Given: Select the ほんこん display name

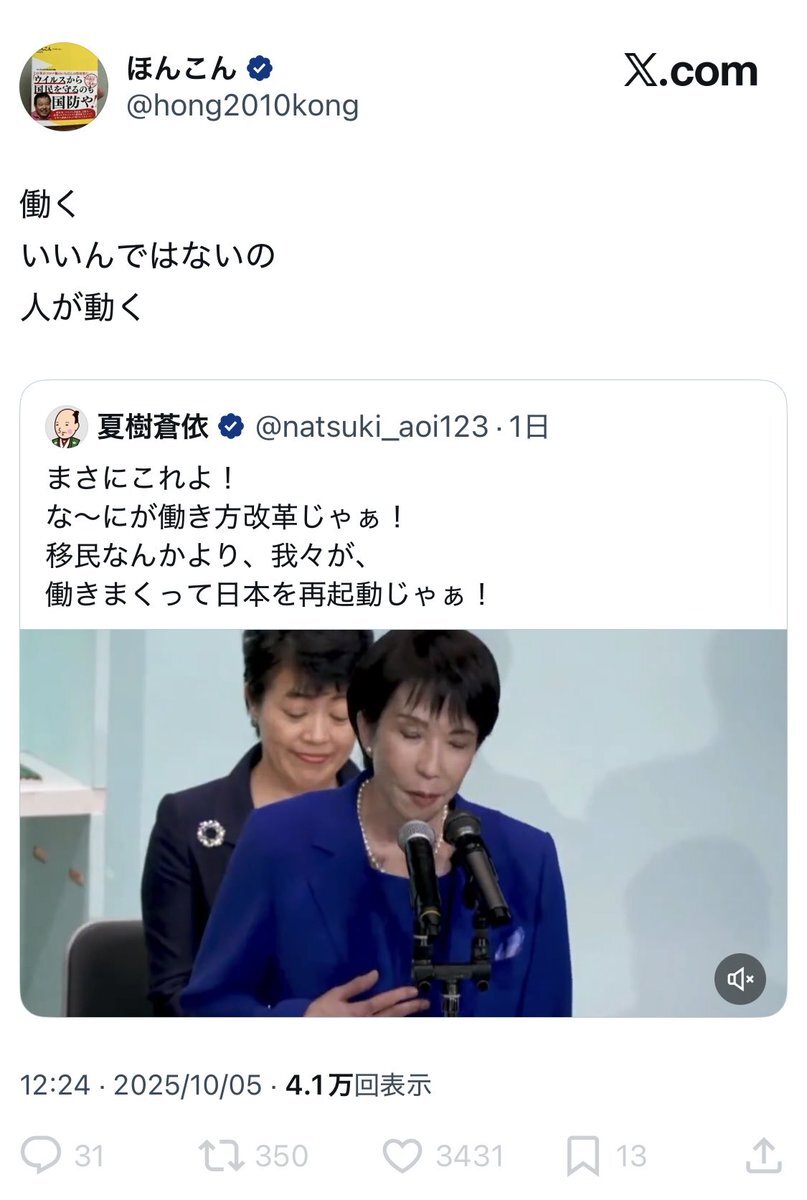Looking at the screenshot, I should pyautogui.click(x=182, y=69).
